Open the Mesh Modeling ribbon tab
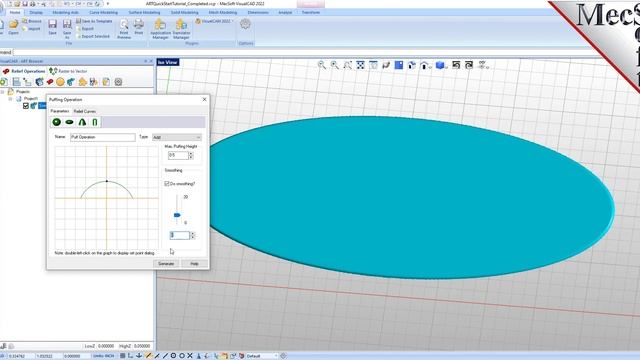 point(223,13)
